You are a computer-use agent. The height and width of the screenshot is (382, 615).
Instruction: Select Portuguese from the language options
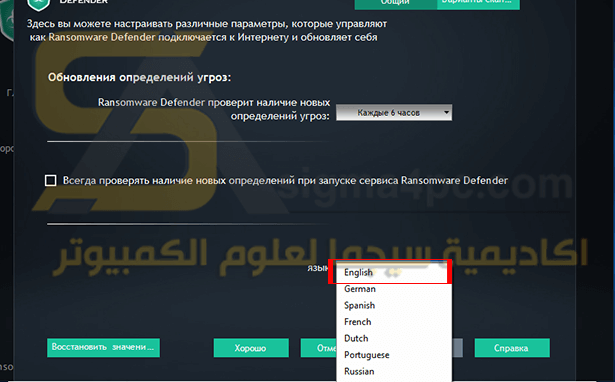pos(394,355)
